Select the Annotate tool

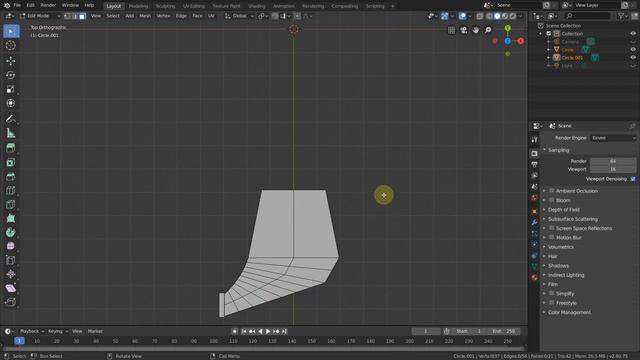[x=11, y=119]
